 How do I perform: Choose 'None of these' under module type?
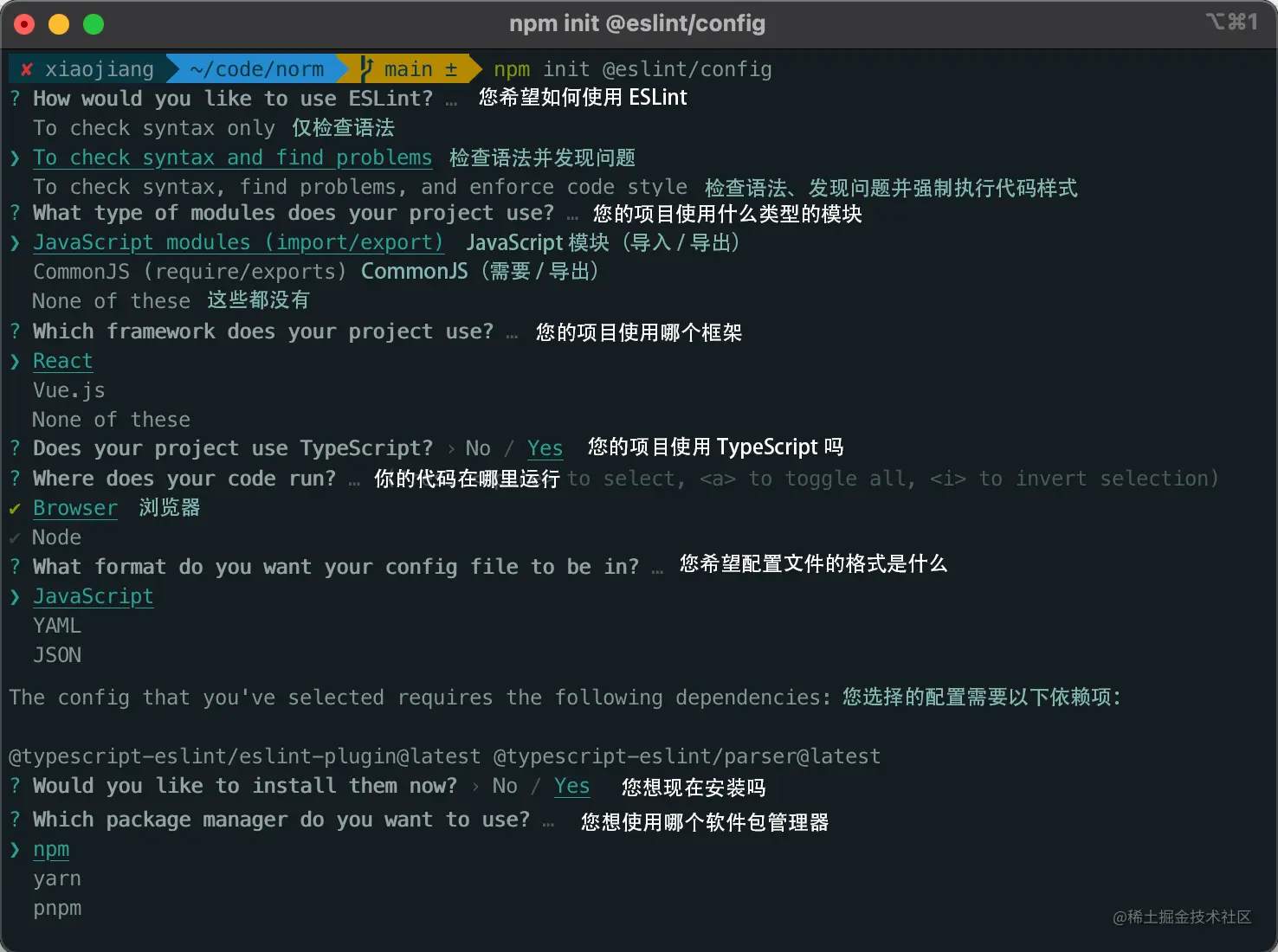coord(111,301)
